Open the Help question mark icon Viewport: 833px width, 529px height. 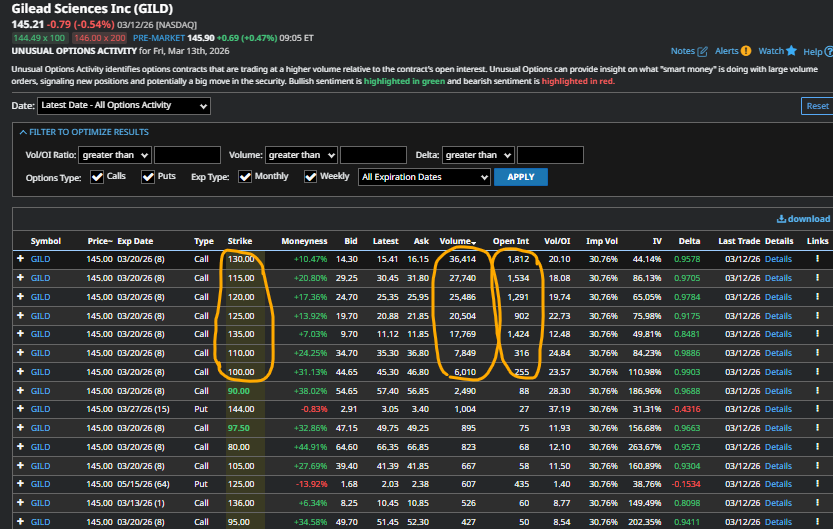coord(827,51)
